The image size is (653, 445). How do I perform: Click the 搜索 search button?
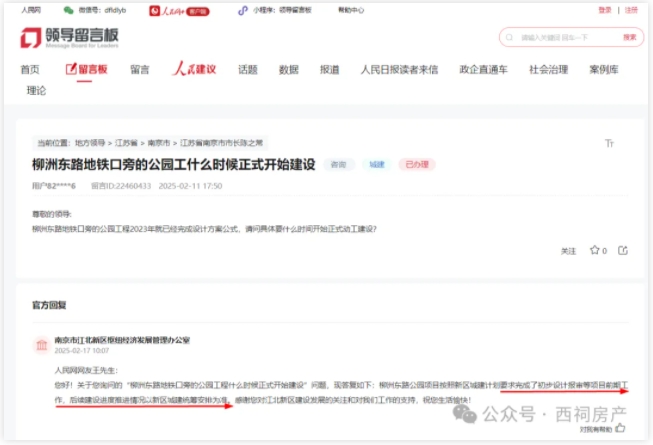(629, 37)
